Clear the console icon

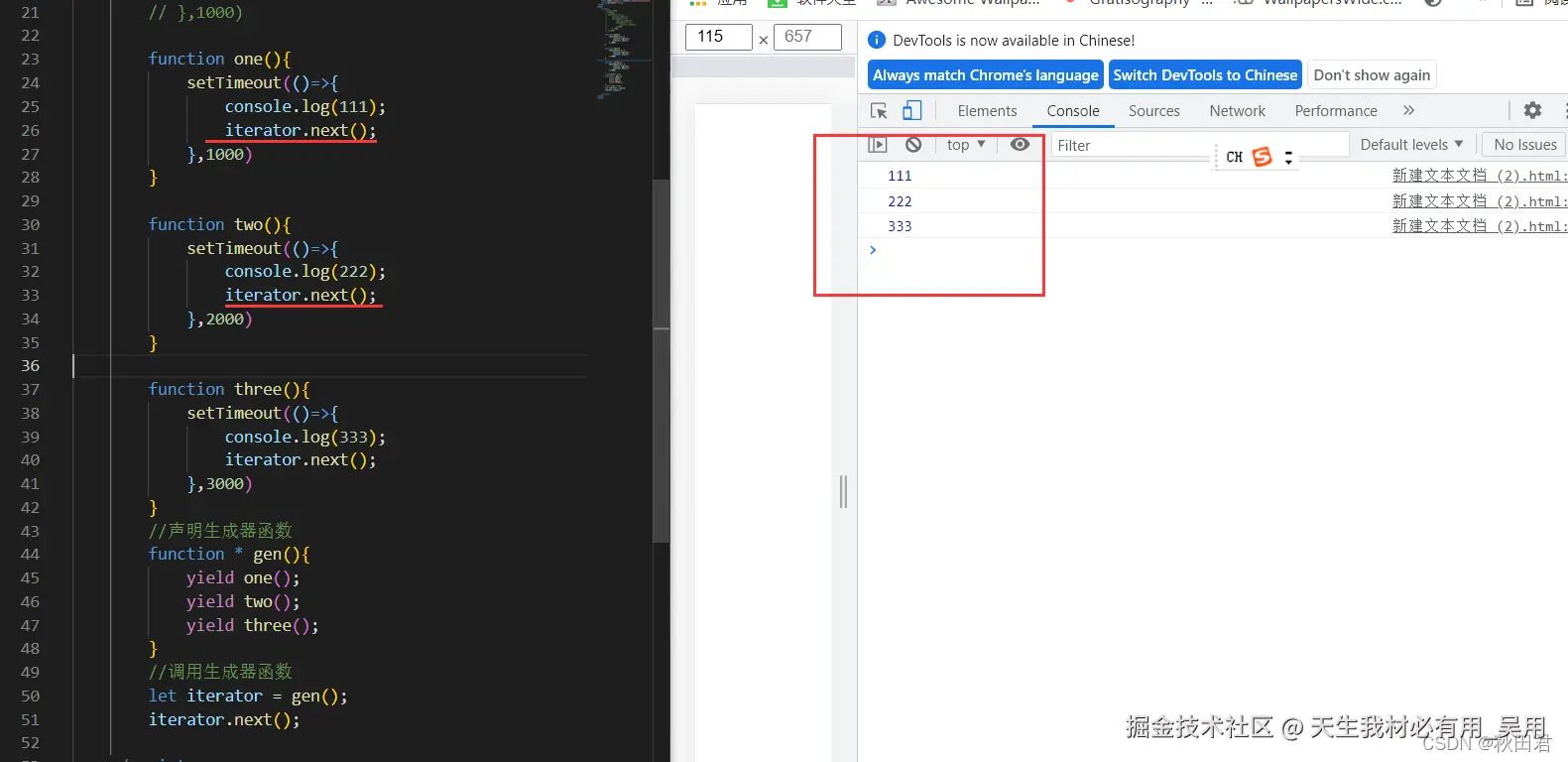[913, 145]
